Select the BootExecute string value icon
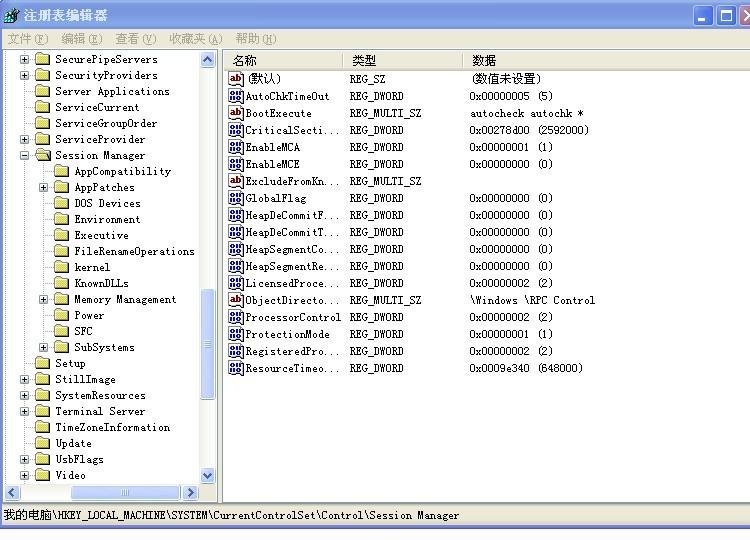The height and width of the screenshot is (540, 750). (236, 113)
